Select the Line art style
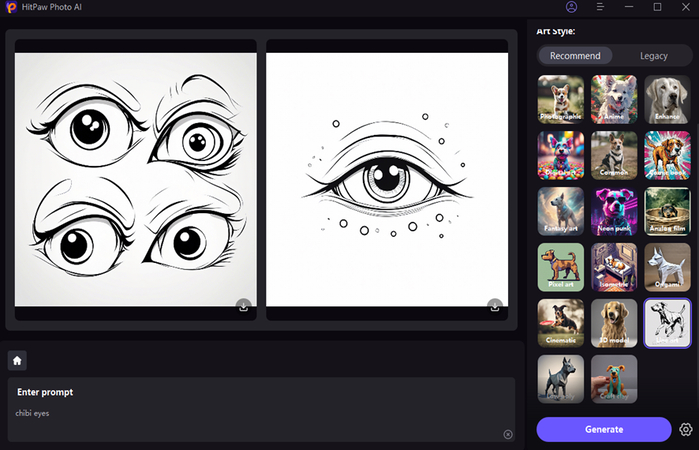Screen dimensions: 699x450 [x=667, y=323]
